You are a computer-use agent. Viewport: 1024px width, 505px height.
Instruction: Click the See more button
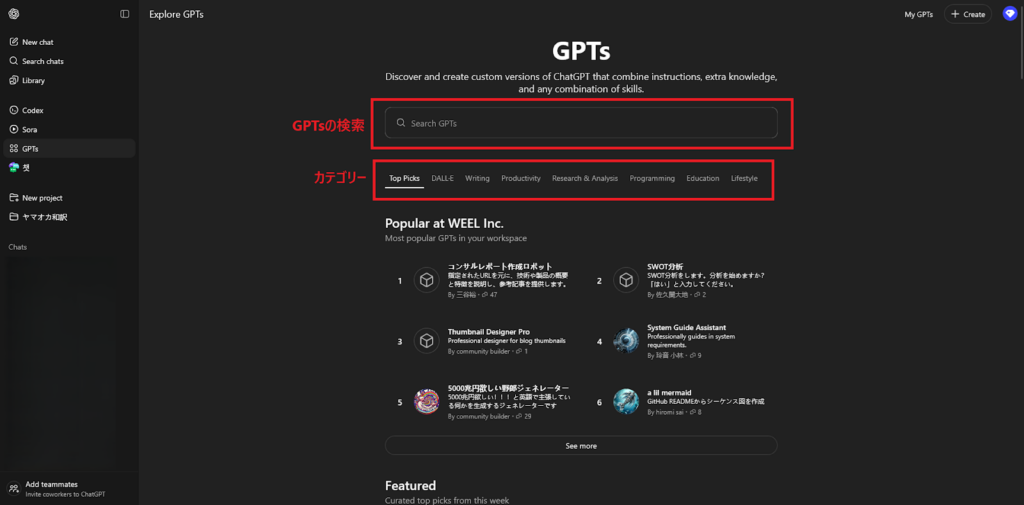(581, 446)
